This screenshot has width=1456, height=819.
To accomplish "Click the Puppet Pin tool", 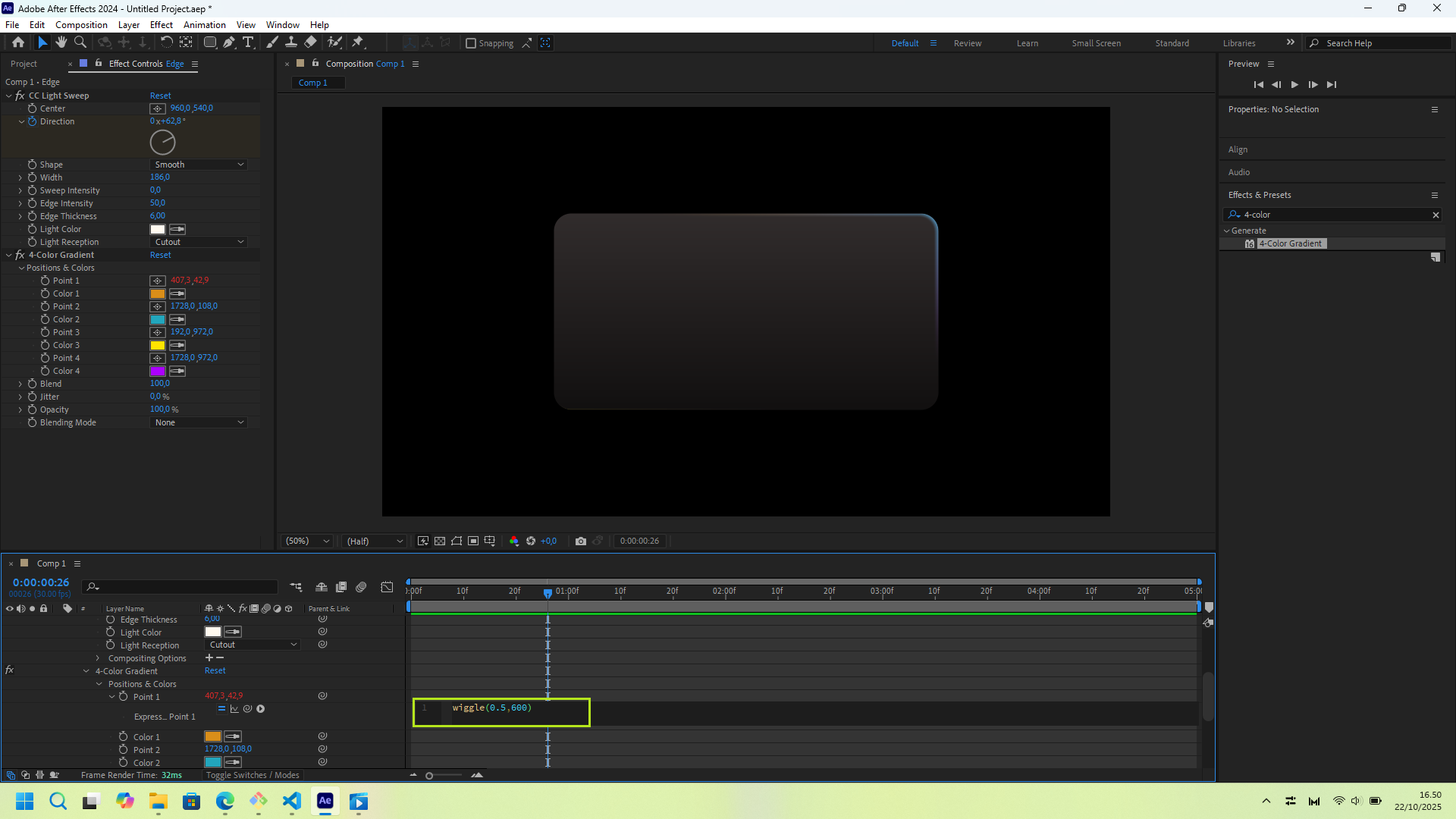I will point(358,43).
